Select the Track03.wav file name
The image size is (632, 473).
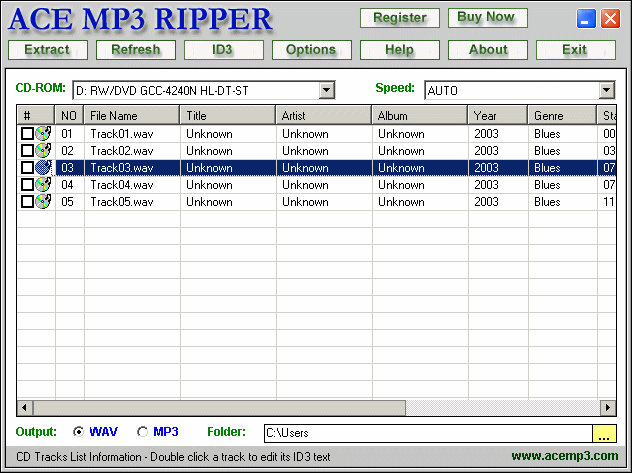(x=122, y=168)
